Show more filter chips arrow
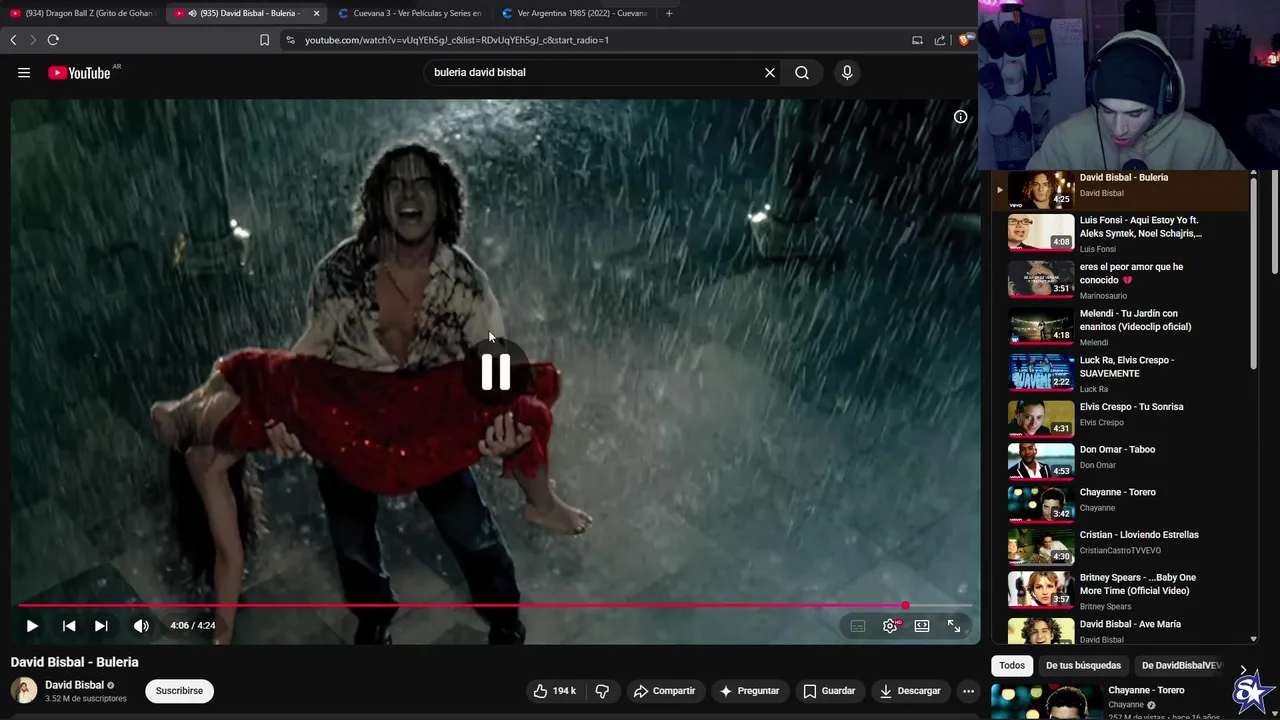 [1243, 668]
